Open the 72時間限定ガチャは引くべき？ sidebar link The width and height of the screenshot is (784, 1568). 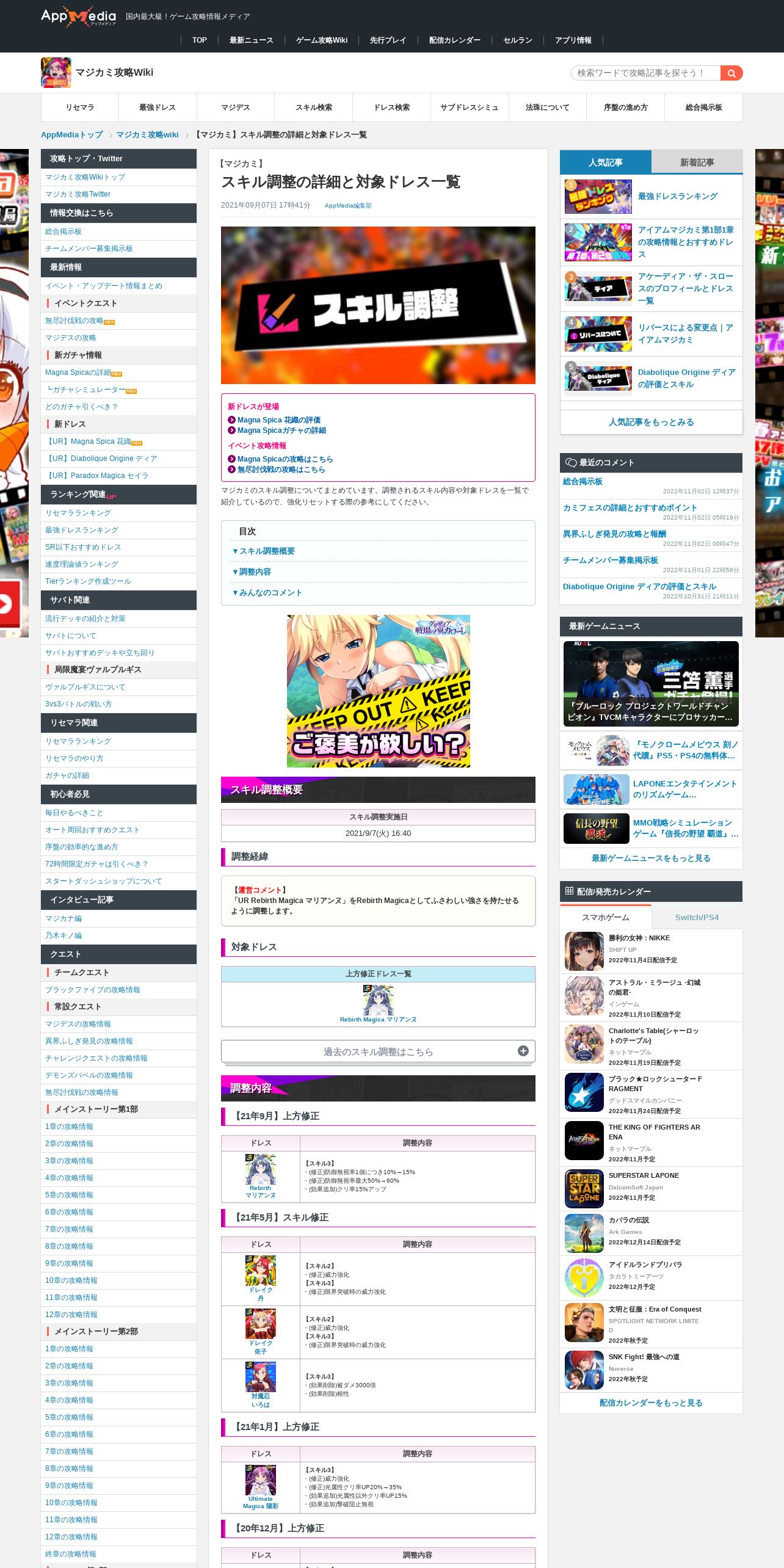point(96,864)
